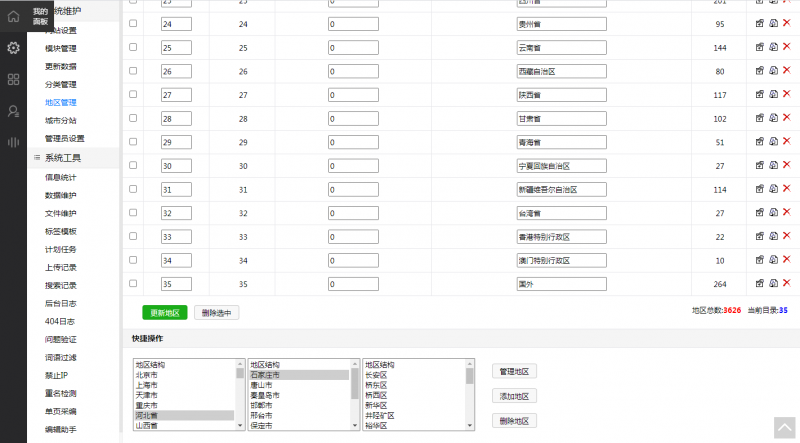The image size is (800, 443).
Task: Tick the checkbox for row 26 西藏自治区
Action: [x=133, y=71]
